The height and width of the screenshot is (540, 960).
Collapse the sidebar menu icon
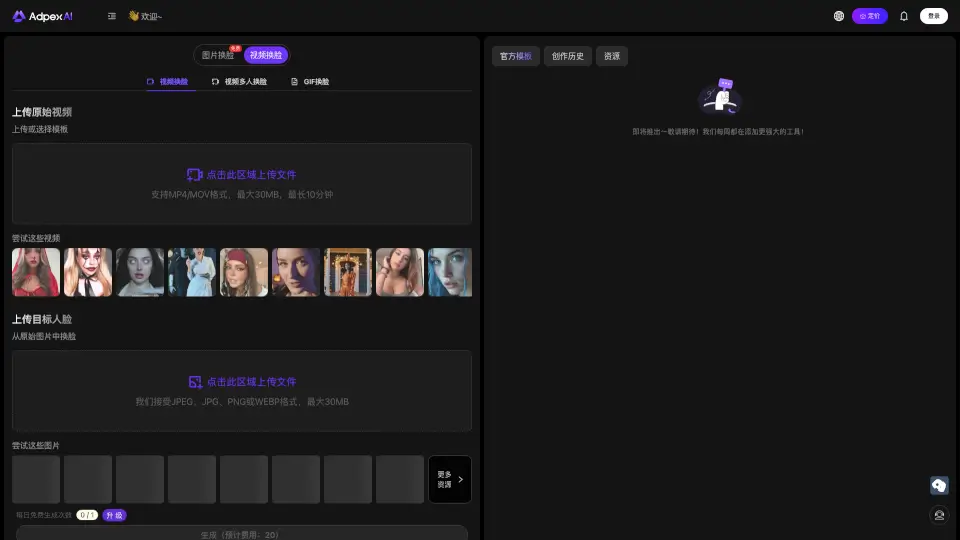pos(111,16)
